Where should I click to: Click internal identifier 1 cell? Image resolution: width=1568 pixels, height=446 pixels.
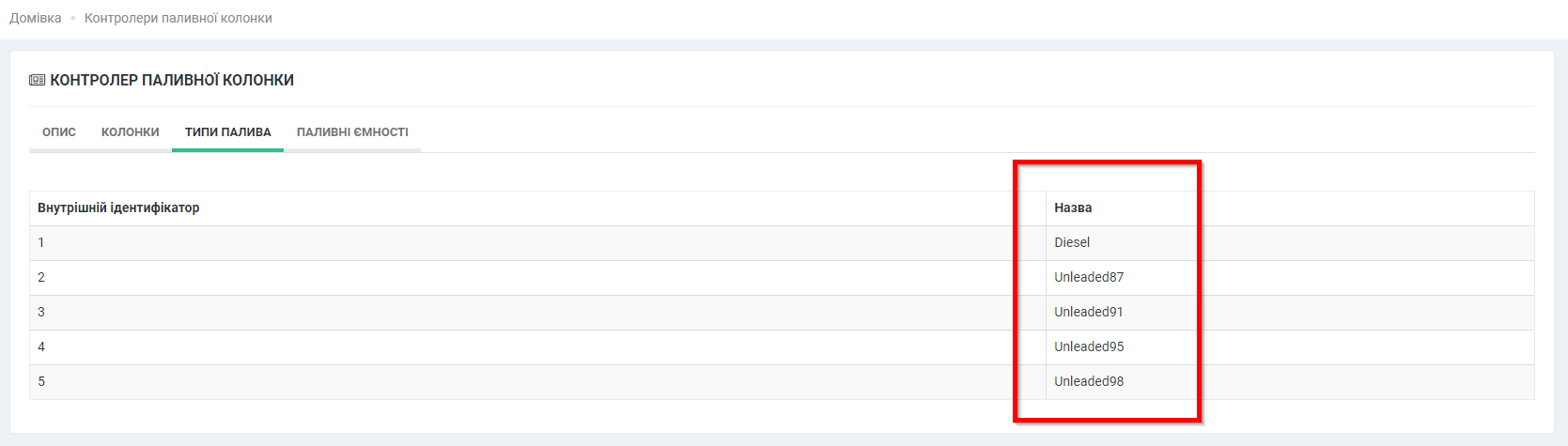coord(41,242)
